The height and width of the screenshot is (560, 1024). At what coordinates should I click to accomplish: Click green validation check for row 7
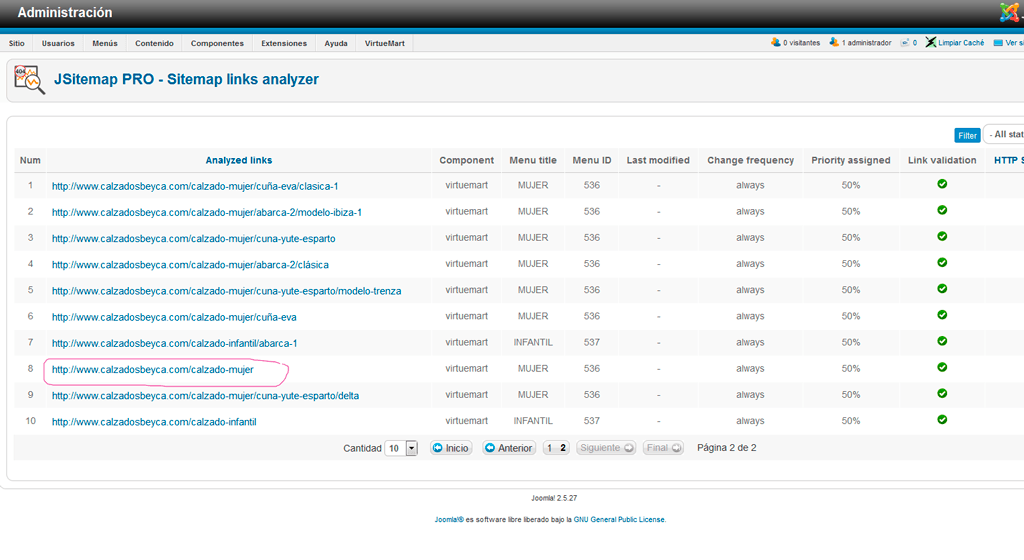click(x=942, y=341)
